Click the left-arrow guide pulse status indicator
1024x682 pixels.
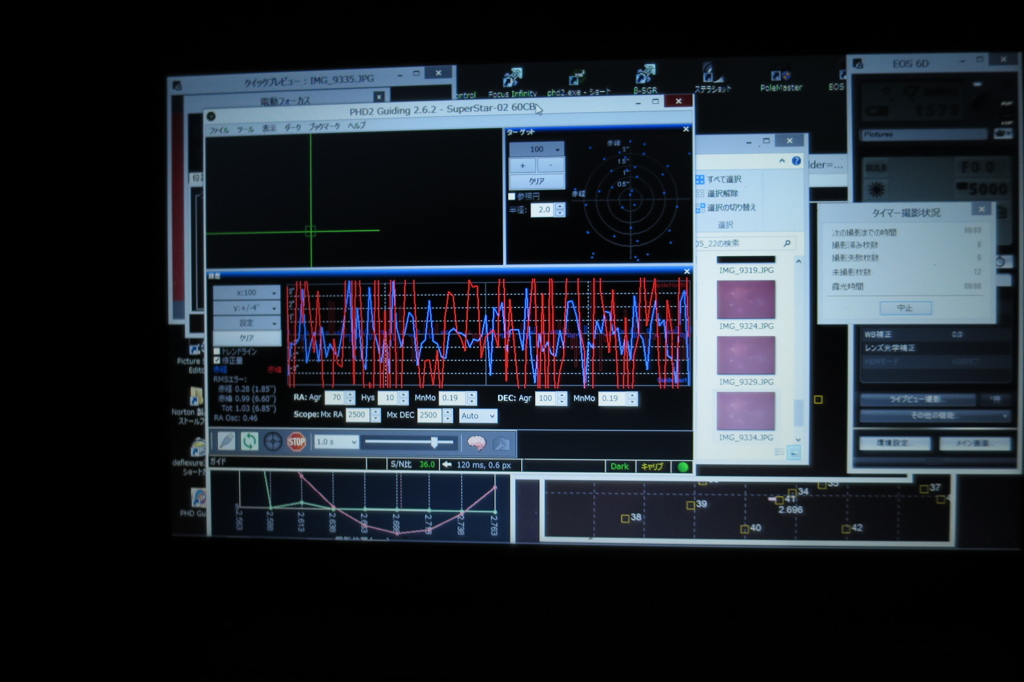(447, 464)
